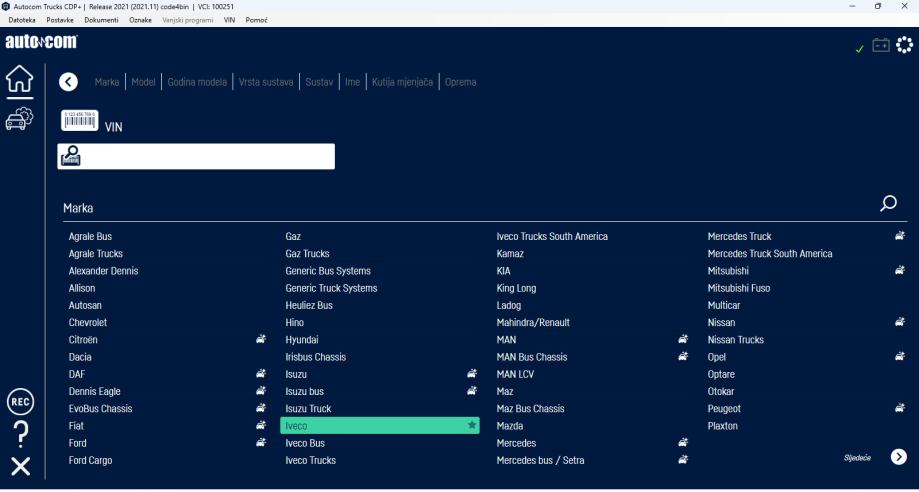This screenshot has height=492, width=919.
Task: Click the car icon beside MAN Bus Chassis
Action: click(x=683, y=356)
